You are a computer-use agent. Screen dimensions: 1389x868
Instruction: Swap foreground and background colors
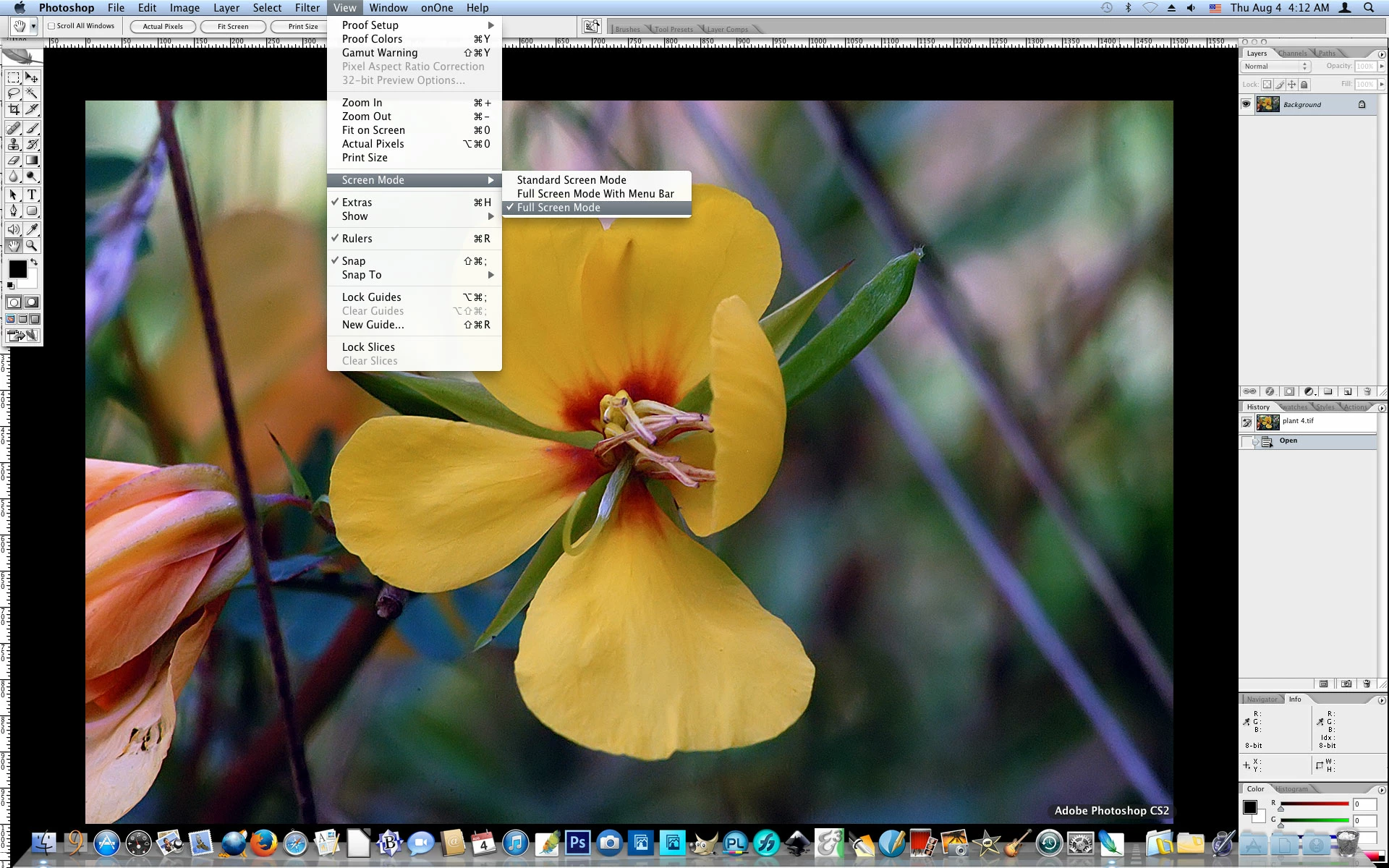33,262
